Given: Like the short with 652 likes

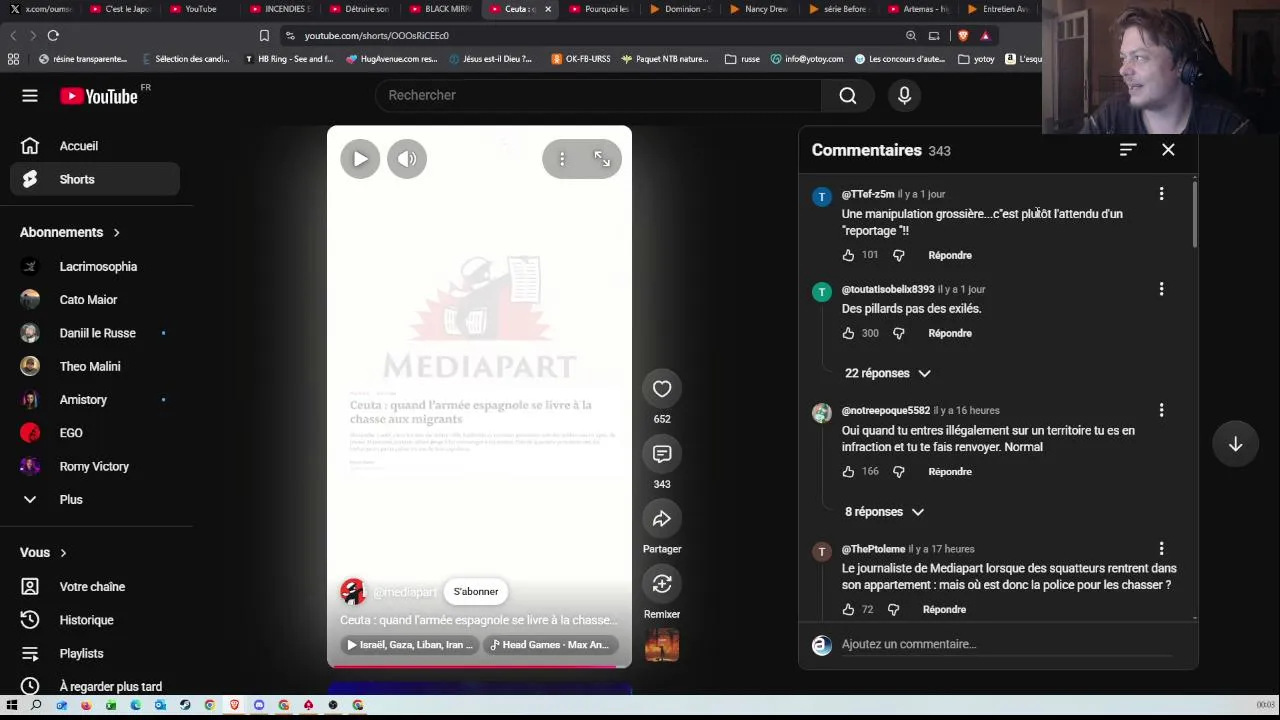Looking at the screenshot, I should (662, 389).
